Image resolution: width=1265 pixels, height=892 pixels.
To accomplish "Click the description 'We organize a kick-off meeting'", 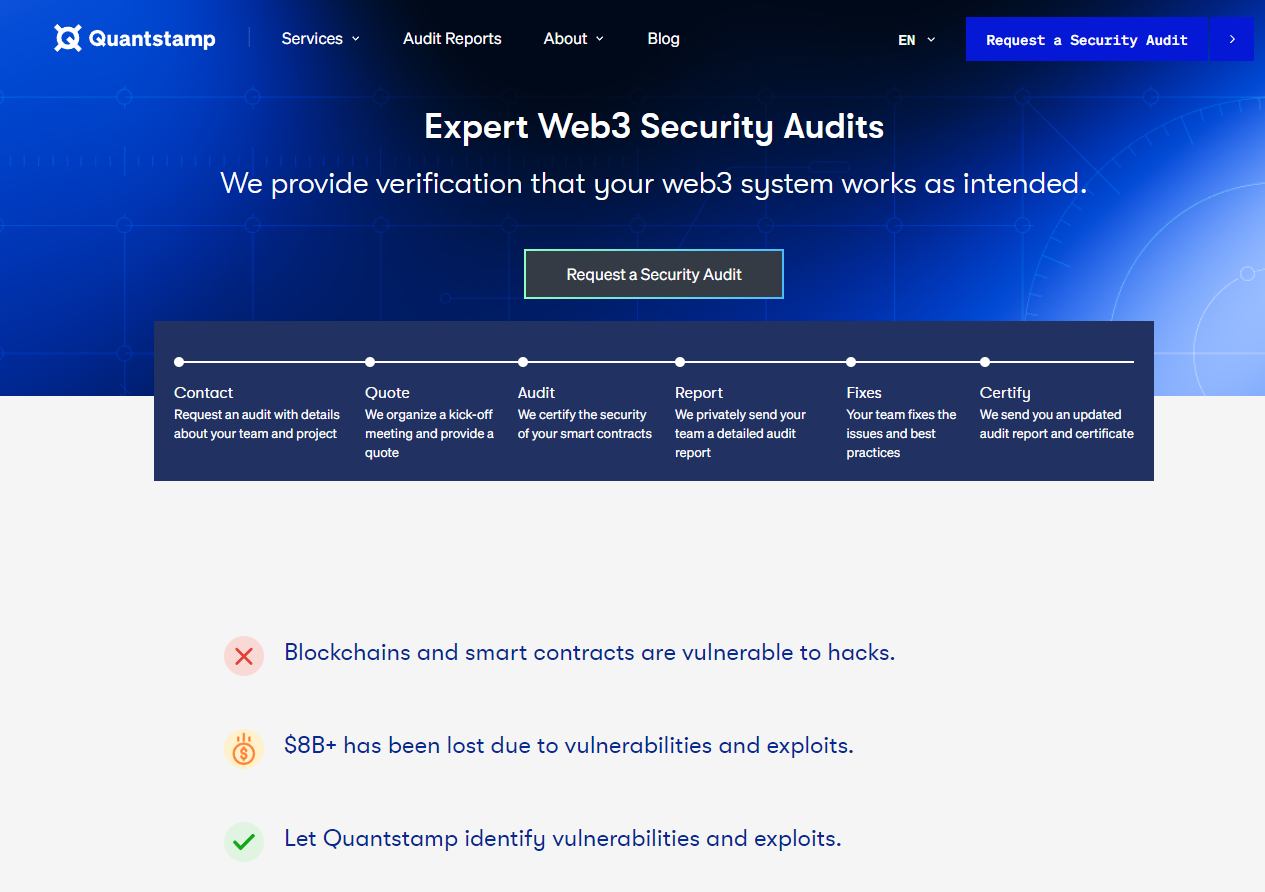I will tap(430, 434).
